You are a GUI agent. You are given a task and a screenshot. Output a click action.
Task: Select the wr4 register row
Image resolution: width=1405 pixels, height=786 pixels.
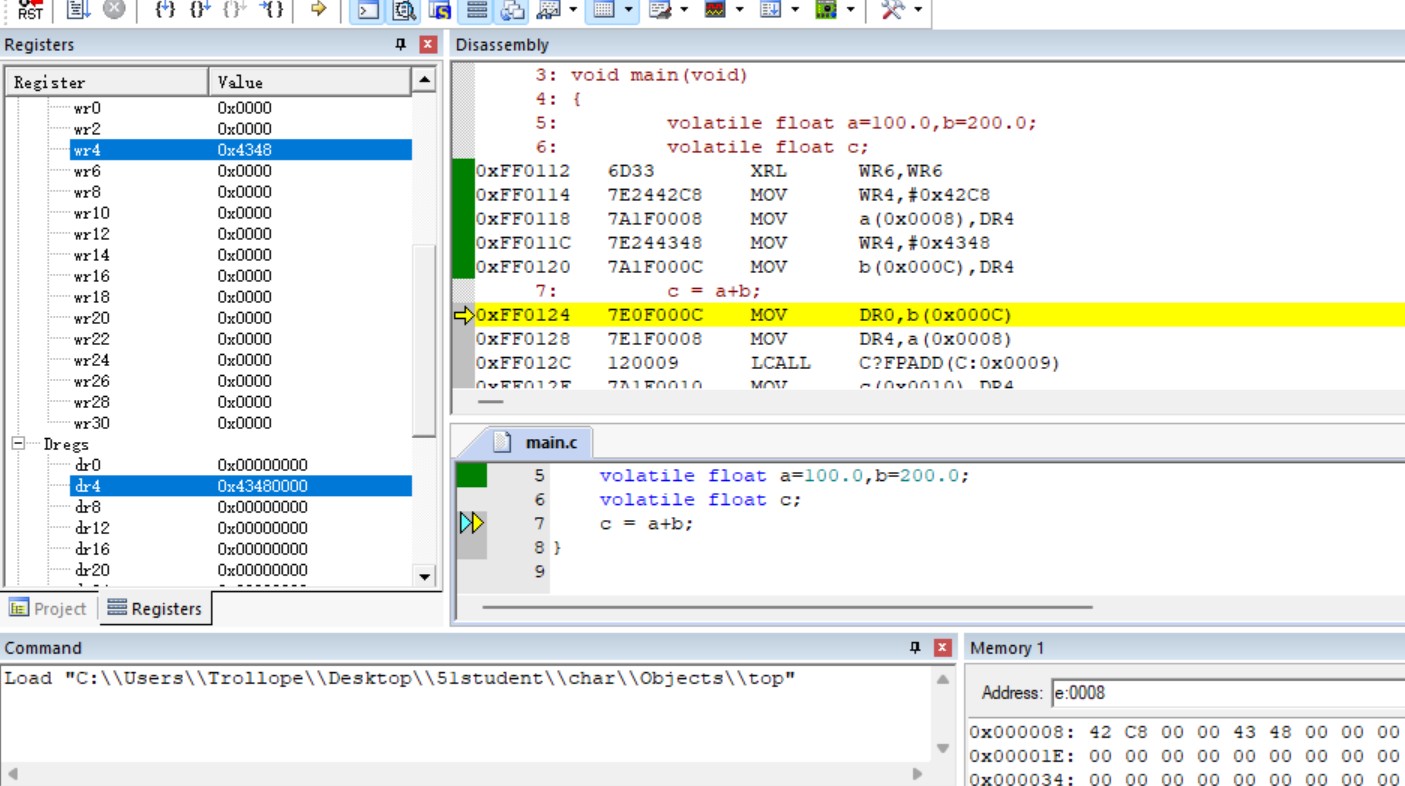[241, 150]
